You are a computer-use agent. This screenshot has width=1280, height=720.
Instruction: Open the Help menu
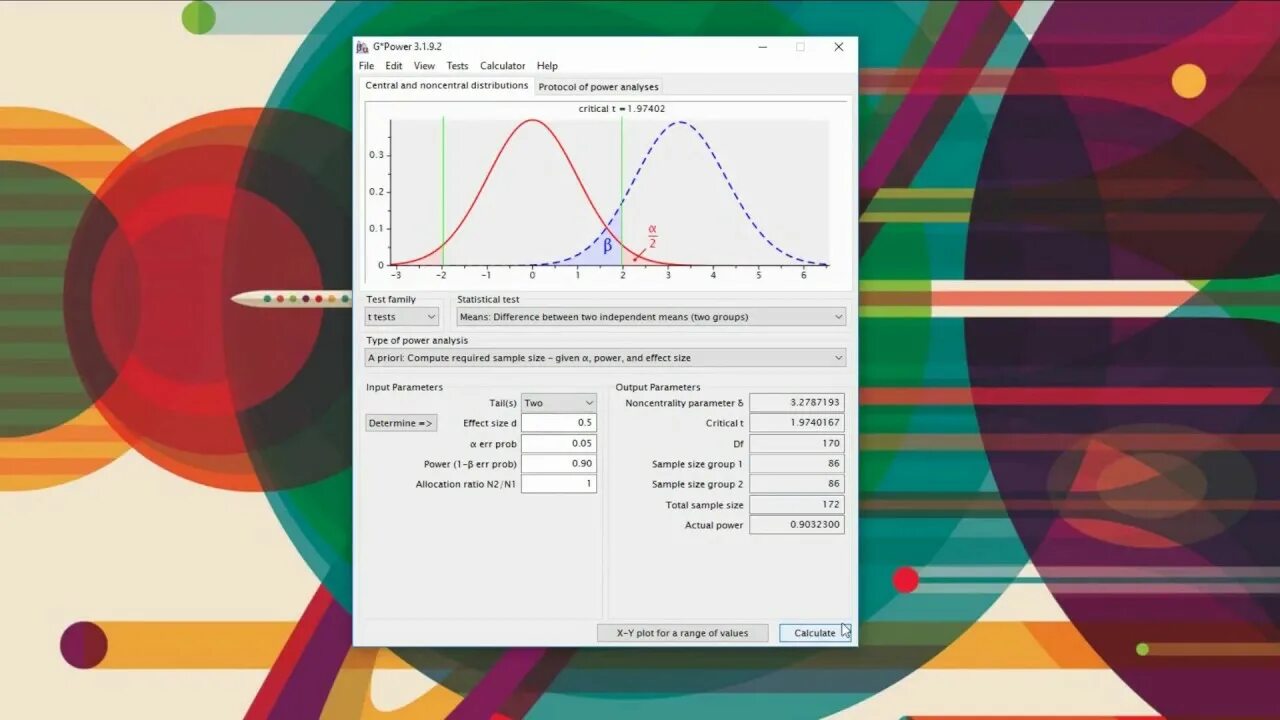point(547,66)
